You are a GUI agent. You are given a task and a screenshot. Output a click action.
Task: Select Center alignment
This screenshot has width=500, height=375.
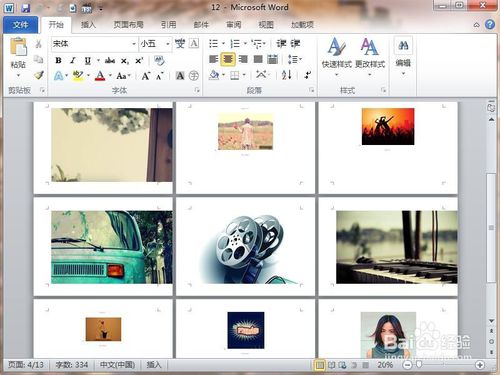[x=228, y=59]
